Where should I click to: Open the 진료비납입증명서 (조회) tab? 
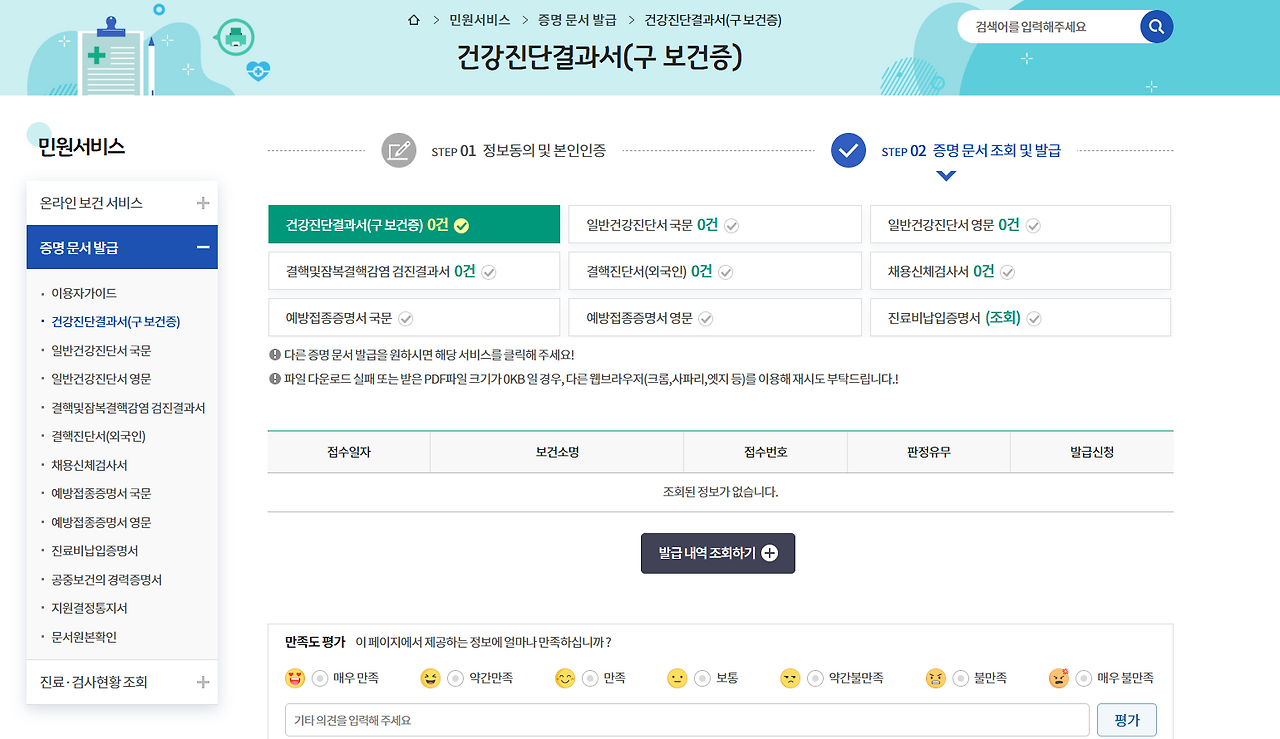coord(1020,318)
